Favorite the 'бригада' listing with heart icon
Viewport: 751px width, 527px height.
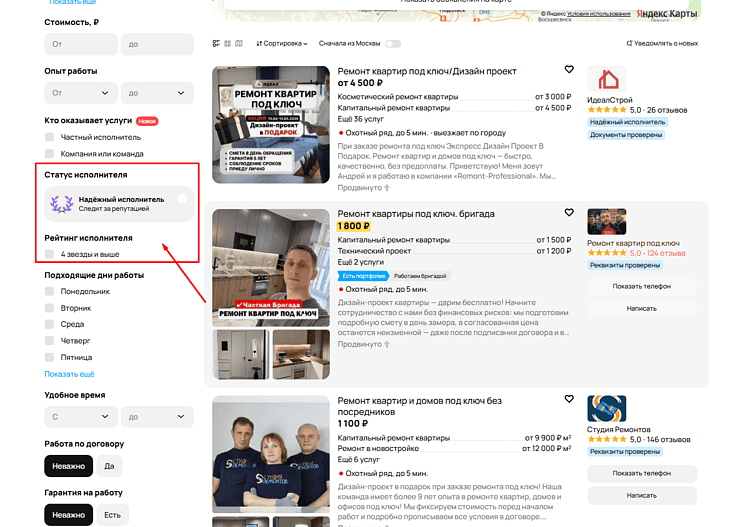[569, 212]
